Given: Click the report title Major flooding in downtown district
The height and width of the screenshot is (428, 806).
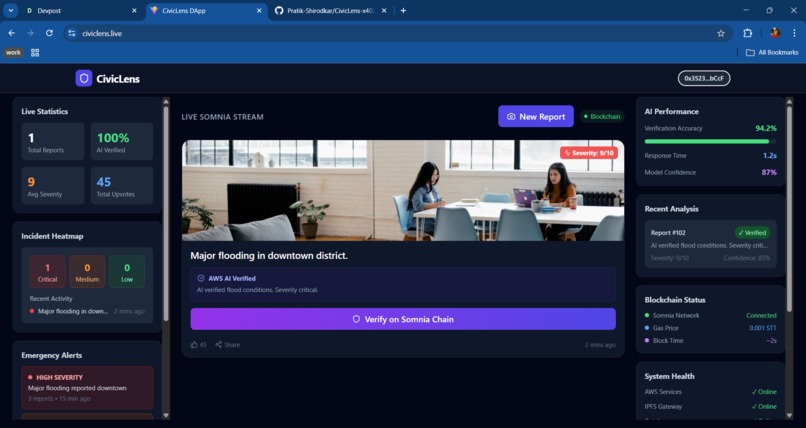Looking at the screenshot, I should tap(269, 255).
